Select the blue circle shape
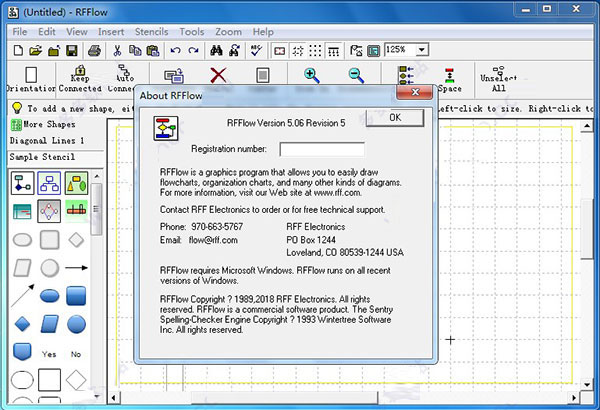 pos(76,324)
